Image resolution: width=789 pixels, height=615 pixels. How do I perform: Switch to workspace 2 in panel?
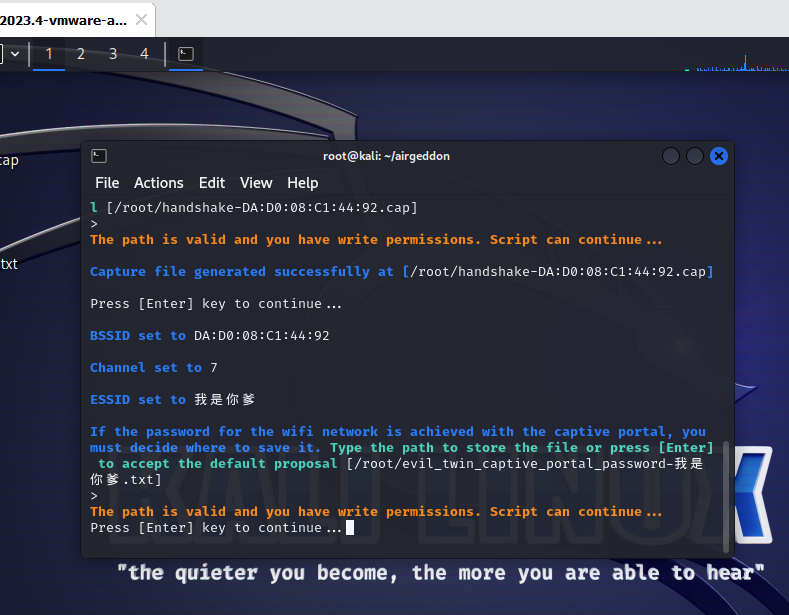81,54
